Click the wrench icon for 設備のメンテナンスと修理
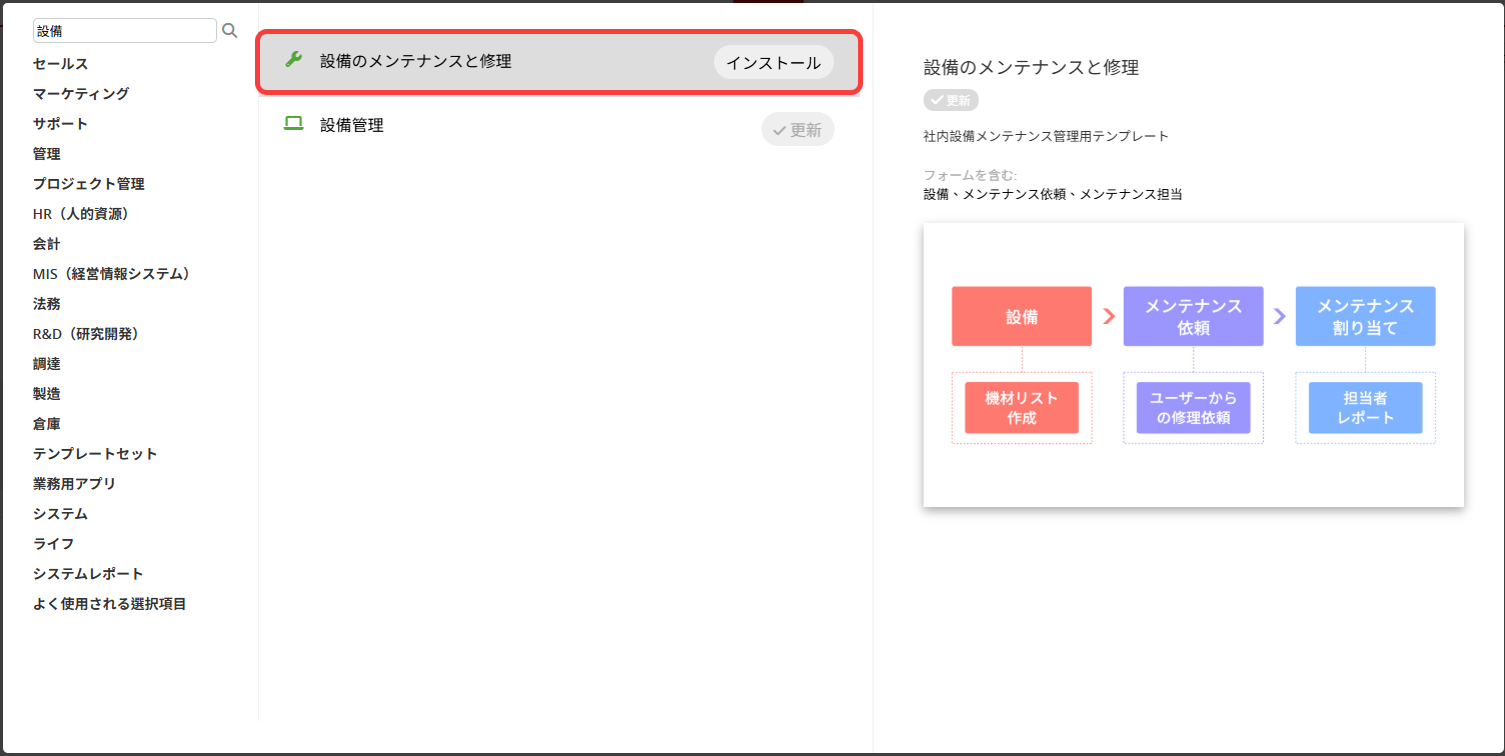The width and height of the screenshot is (1505, 756). pos(294,60)
